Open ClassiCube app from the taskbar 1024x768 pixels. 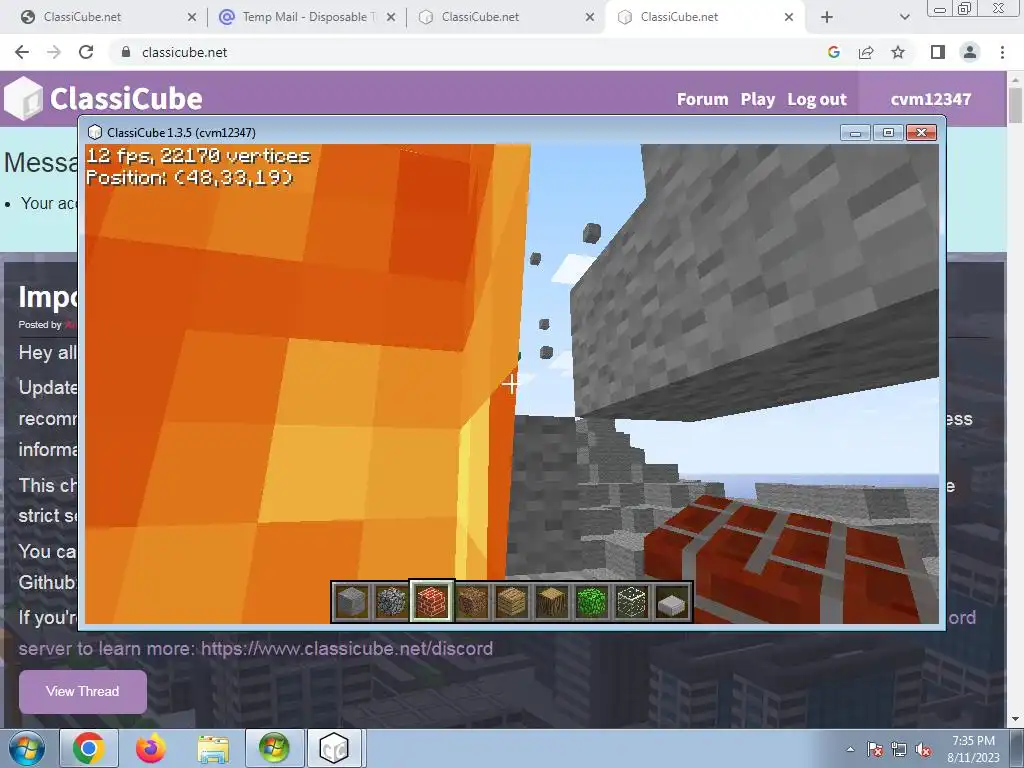point(334,748)
